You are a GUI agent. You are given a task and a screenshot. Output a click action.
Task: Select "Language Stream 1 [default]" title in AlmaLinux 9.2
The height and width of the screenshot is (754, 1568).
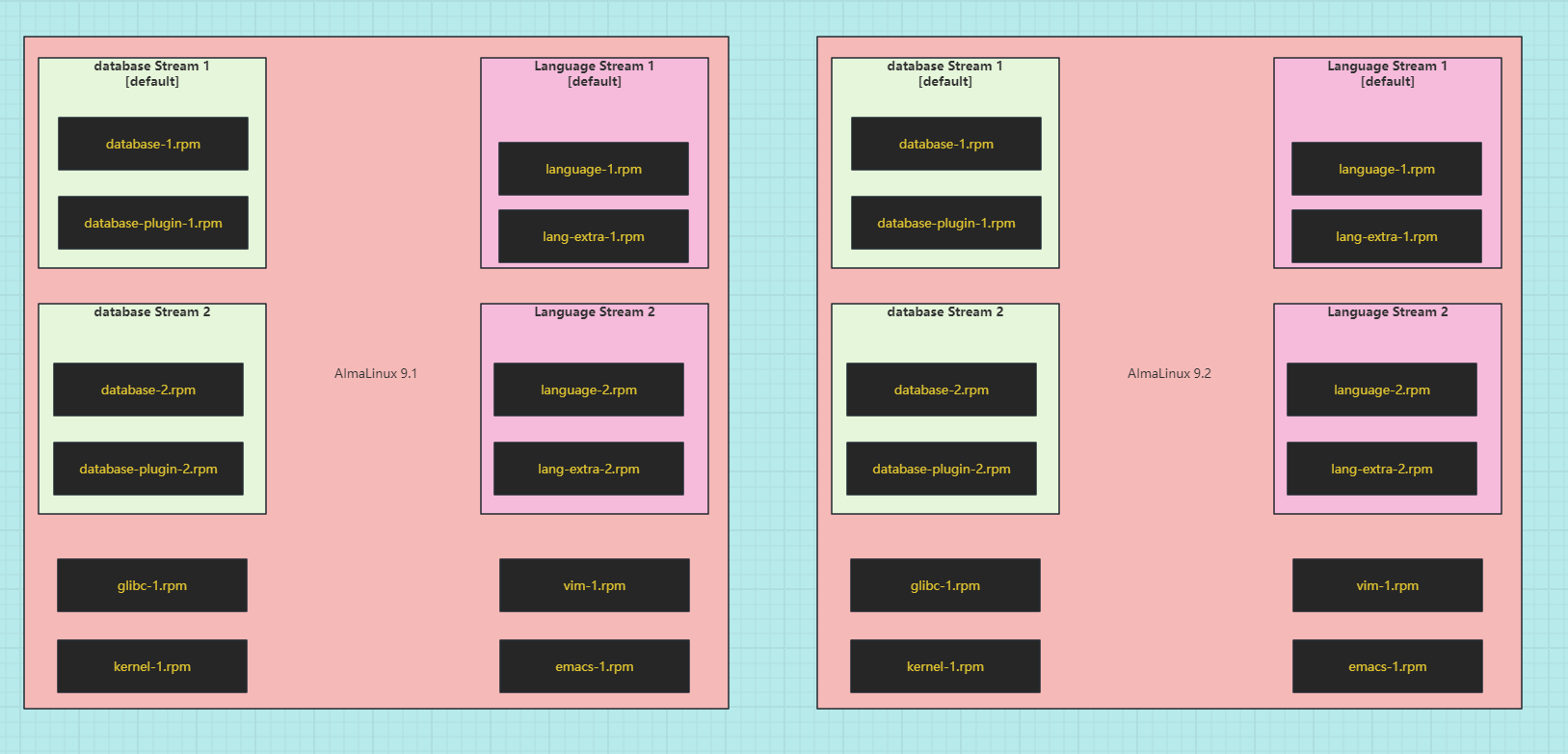tap(1387, 73)
